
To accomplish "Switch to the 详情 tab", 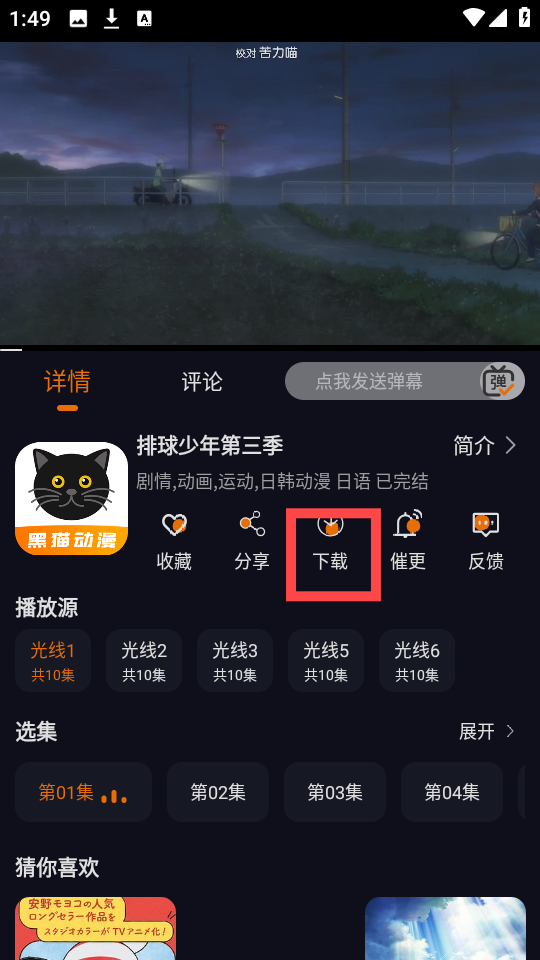I will click(67, 381).
